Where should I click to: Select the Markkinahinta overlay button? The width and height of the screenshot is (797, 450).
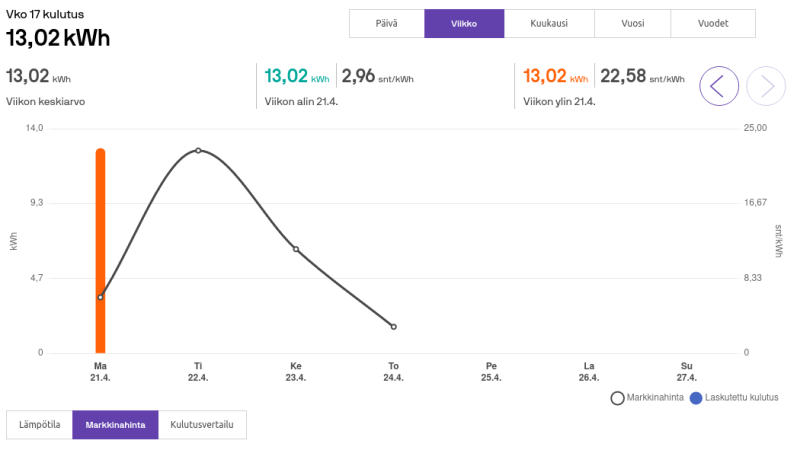(115, 425)
